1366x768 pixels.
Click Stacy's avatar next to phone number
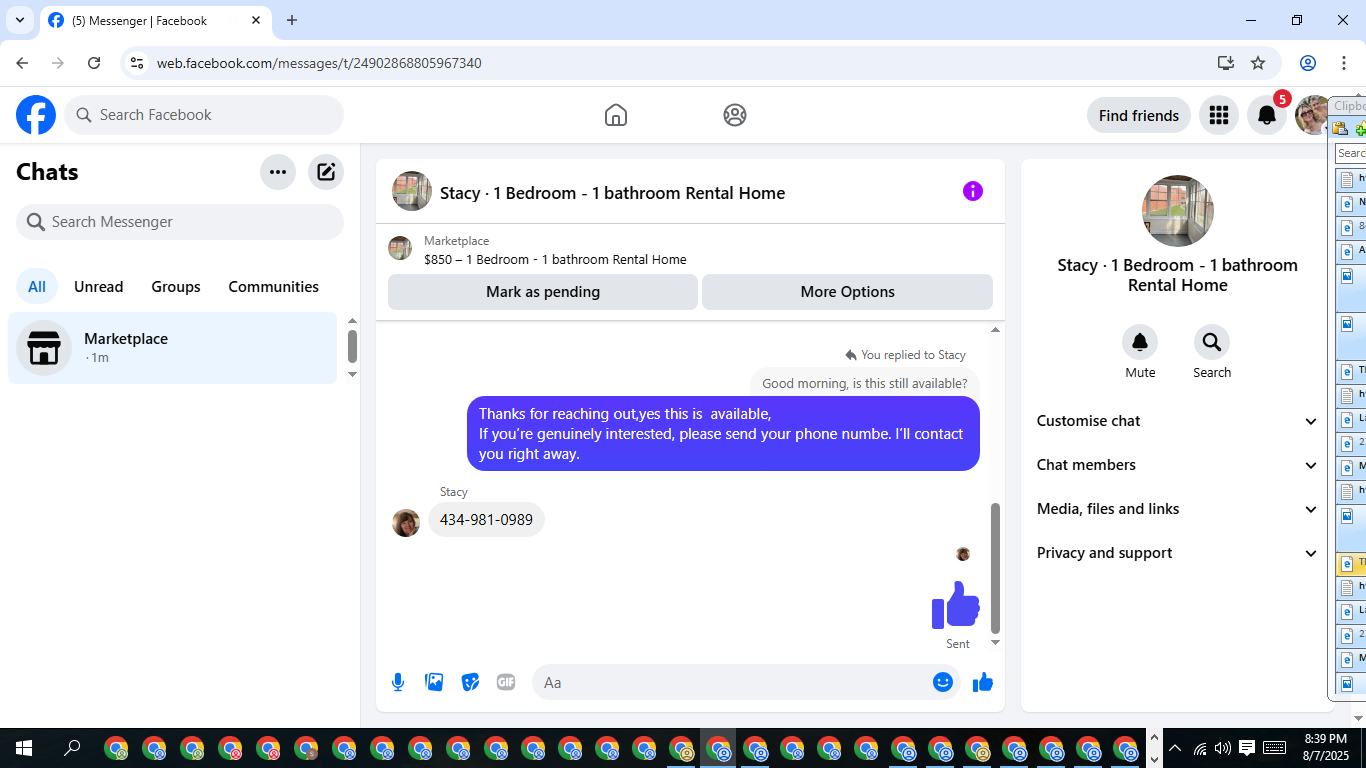tap(406, 523)
